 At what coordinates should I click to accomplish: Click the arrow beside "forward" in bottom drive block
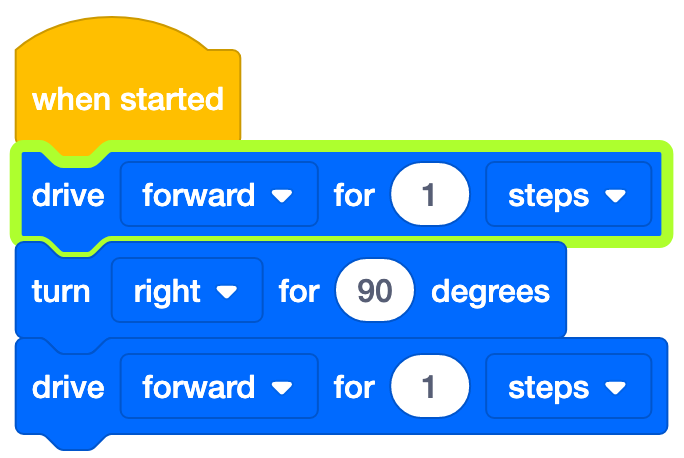(282, 388)
